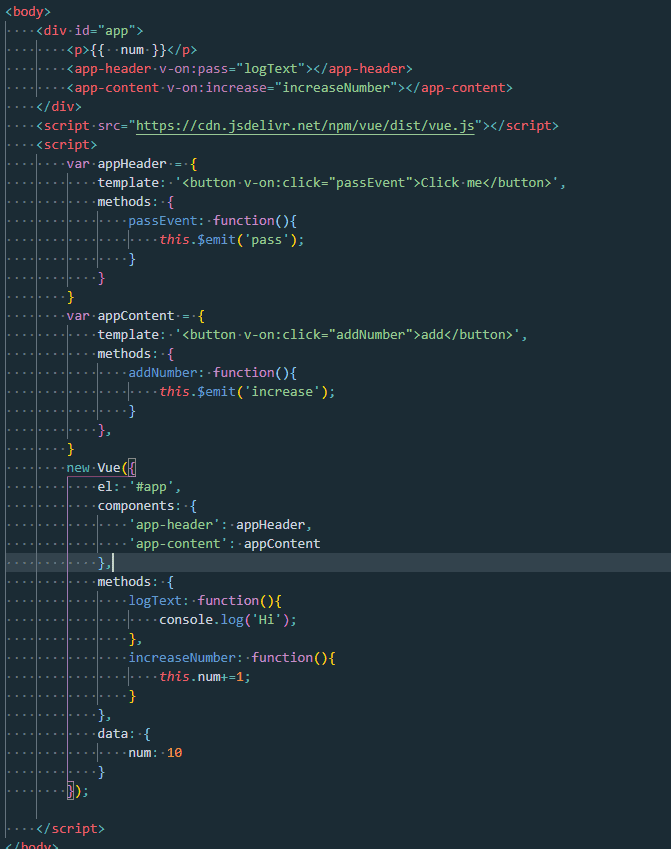Click the closing </div> tag
This screenshot has width=671, height=849.
click(59, 107)
